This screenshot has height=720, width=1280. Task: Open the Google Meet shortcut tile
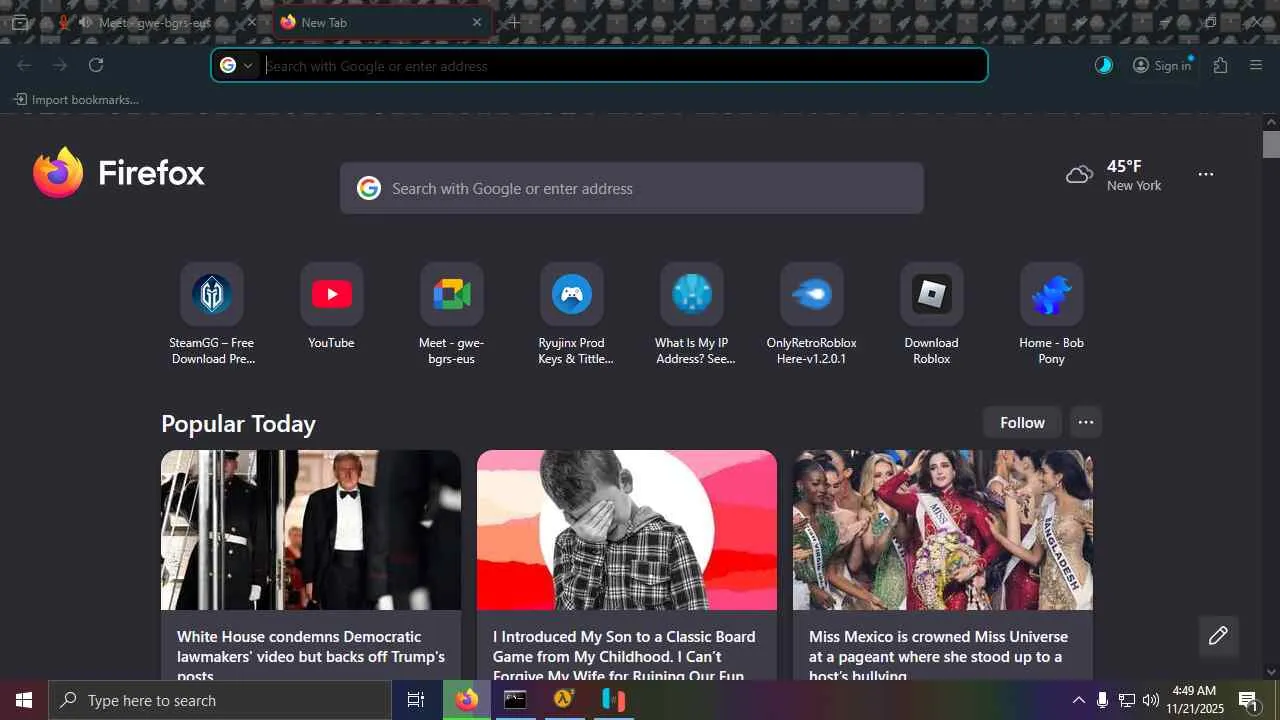pyautogui.click(x=452, y=294)
